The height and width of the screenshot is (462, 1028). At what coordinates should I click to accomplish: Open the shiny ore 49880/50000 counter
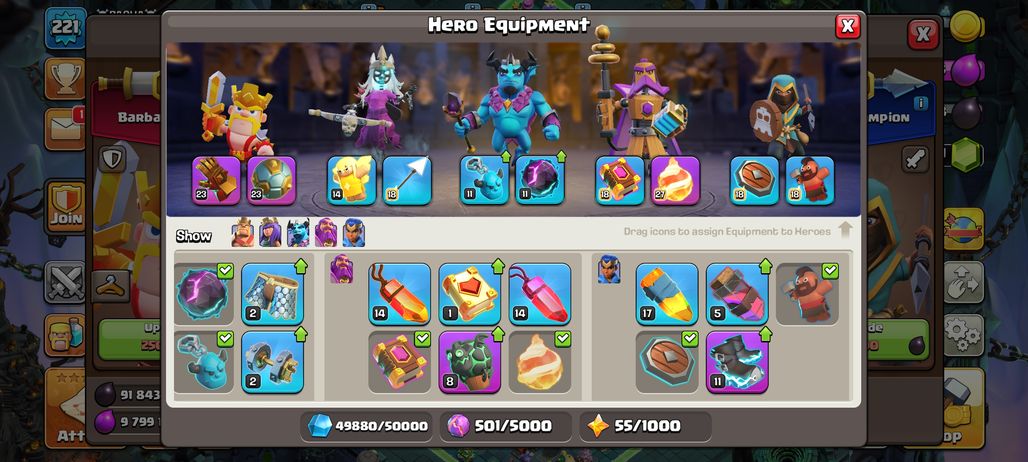pyautogui.click(x=368, y=426)
